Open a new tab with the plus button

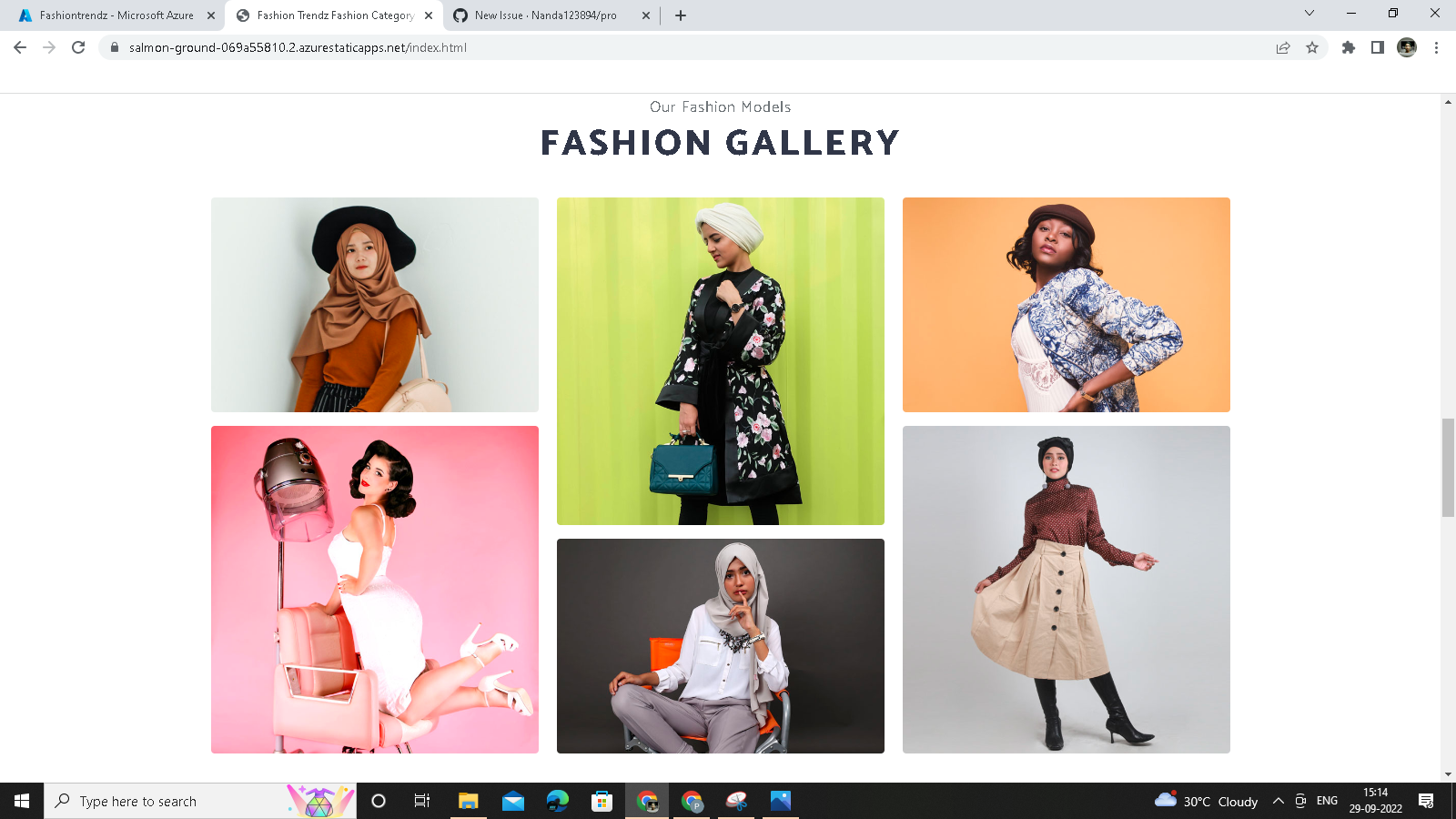click(681, 15)
